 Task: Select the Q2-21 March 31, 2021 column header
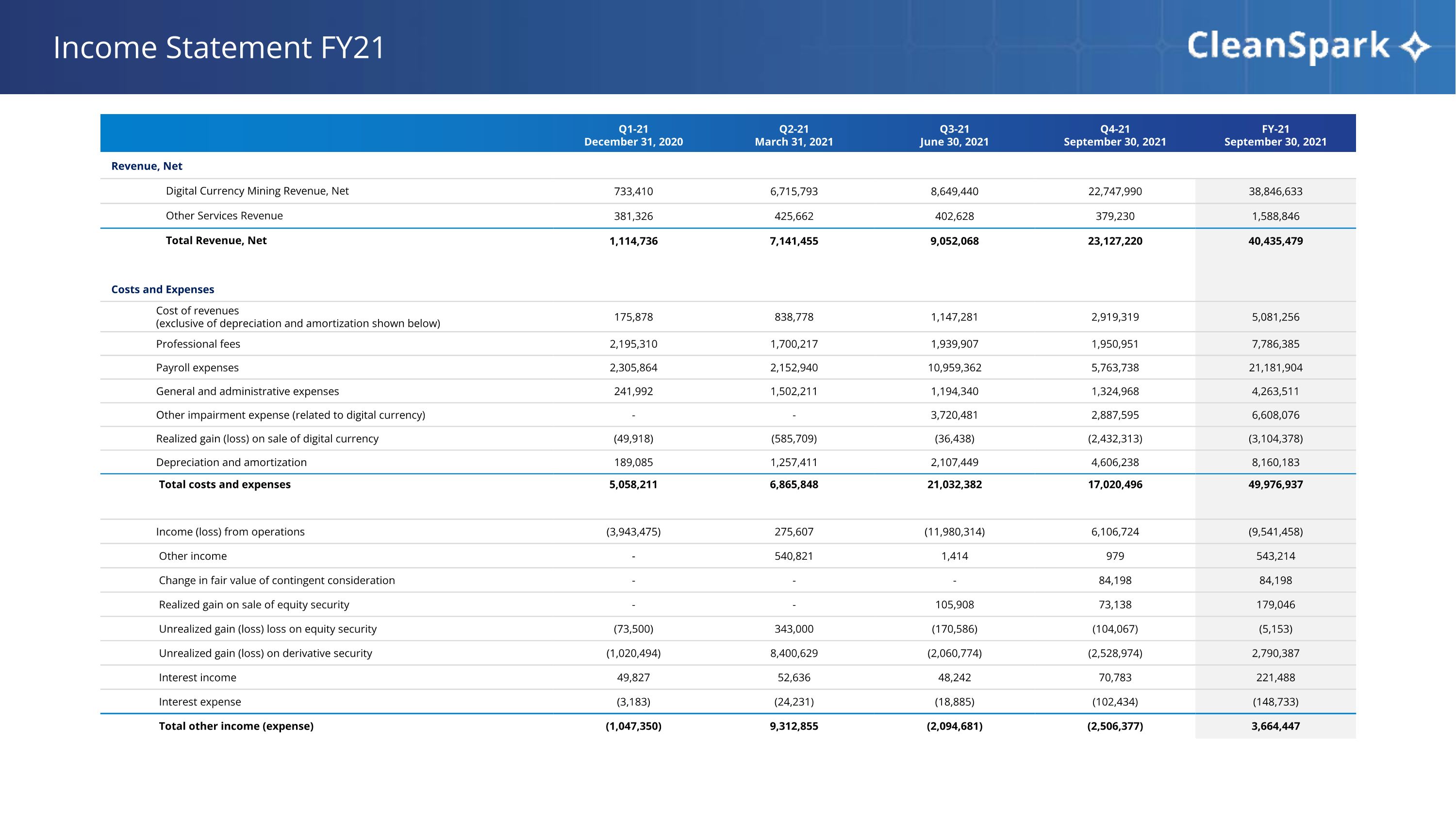tap(794, 135)
